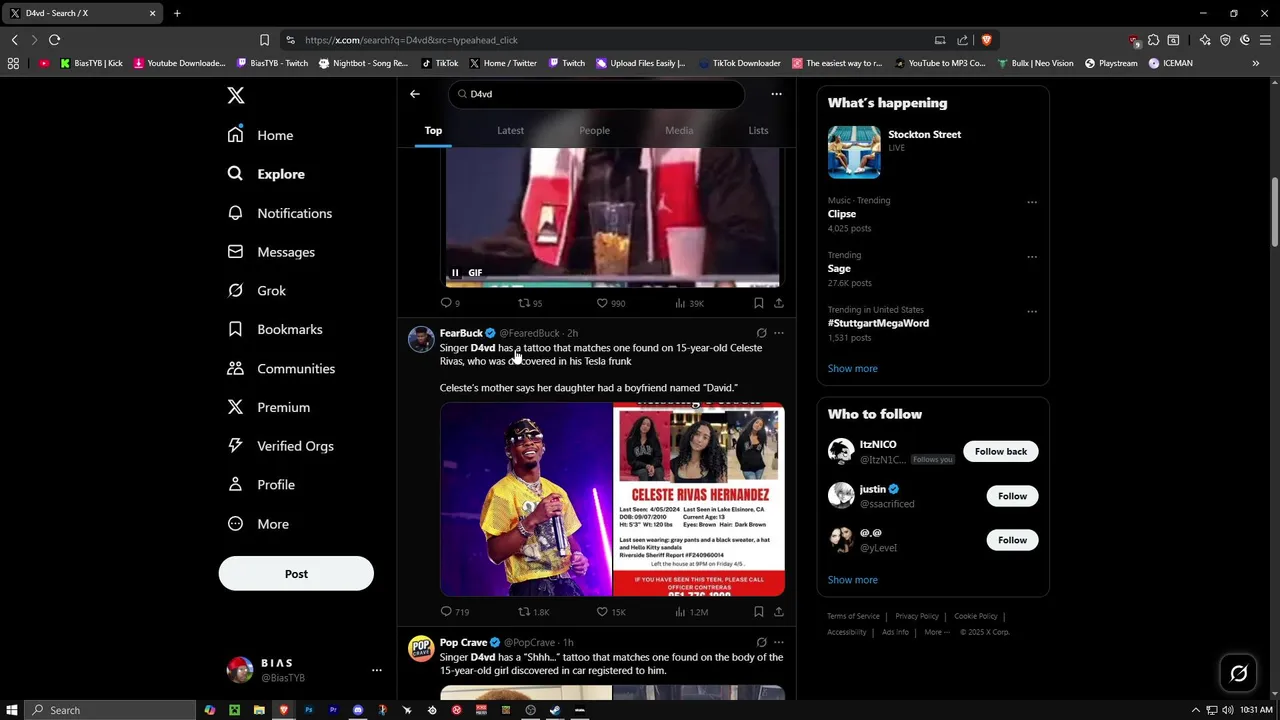The height and width of the screenshot is (720, 1280).
Task: Open more options on FearBuck post
Action: point(779,333)
